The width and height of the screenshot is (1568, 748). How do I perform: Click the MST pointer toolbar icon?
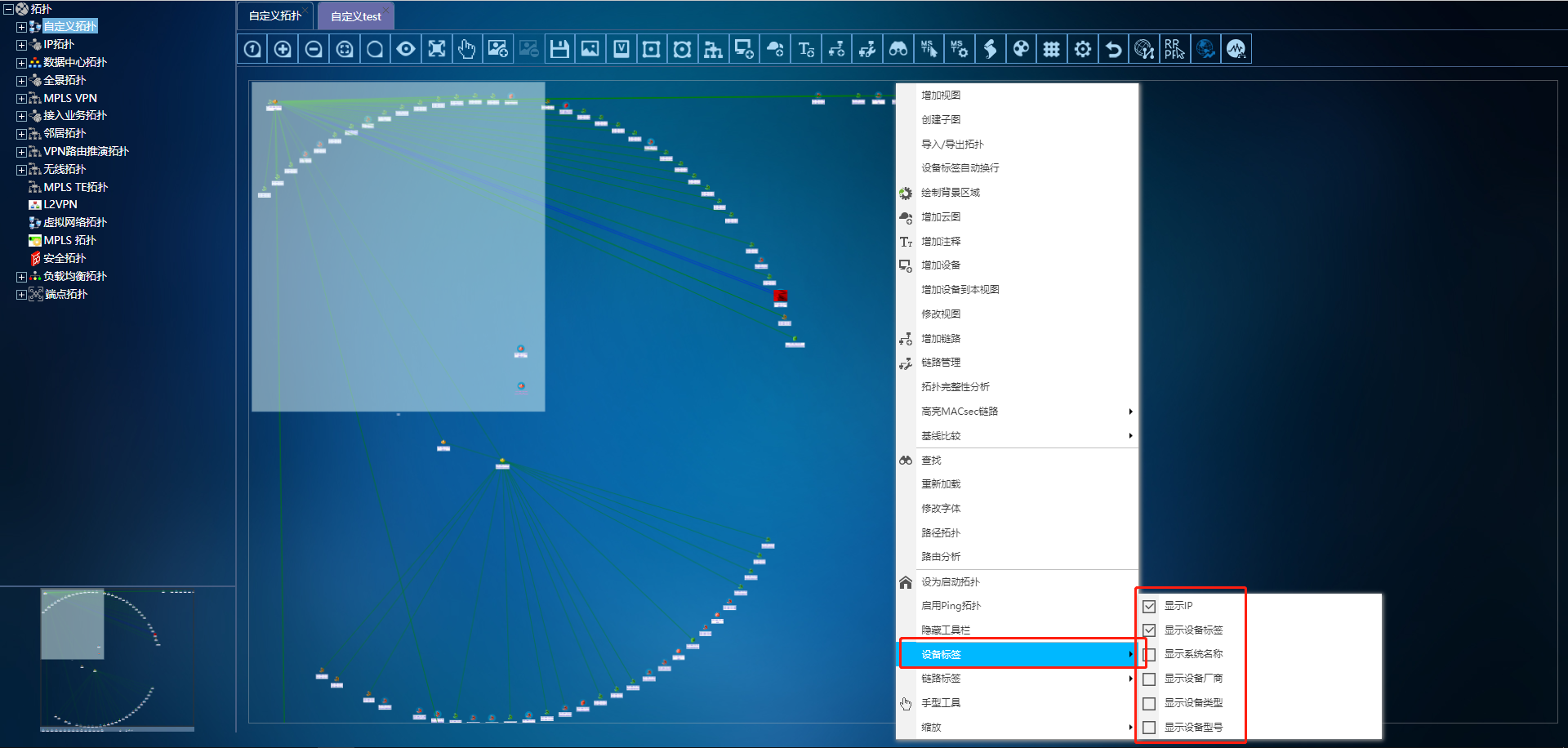tap(929, 49)
